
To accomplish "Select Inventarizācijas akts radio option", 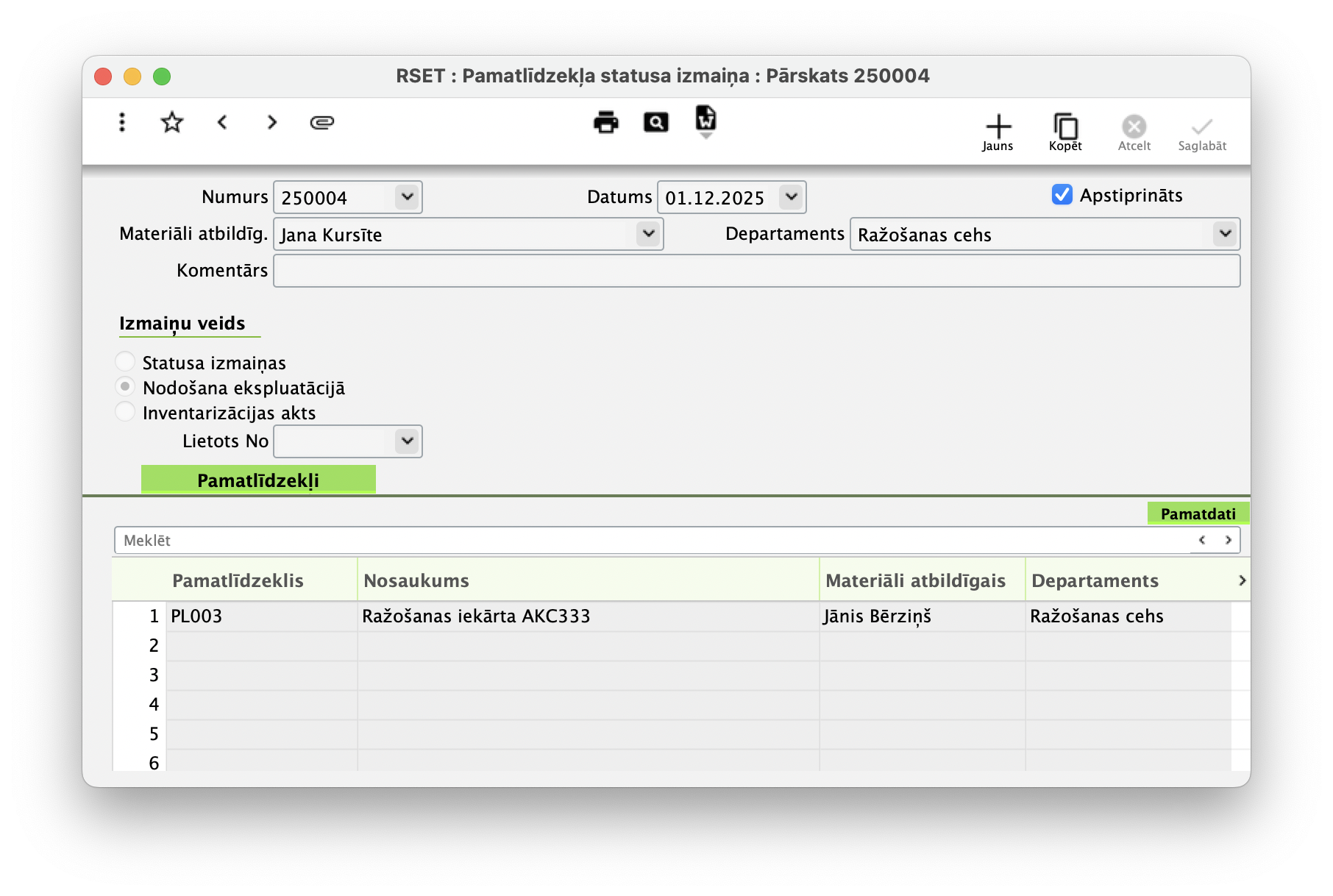I will click(x=126, y=412).
